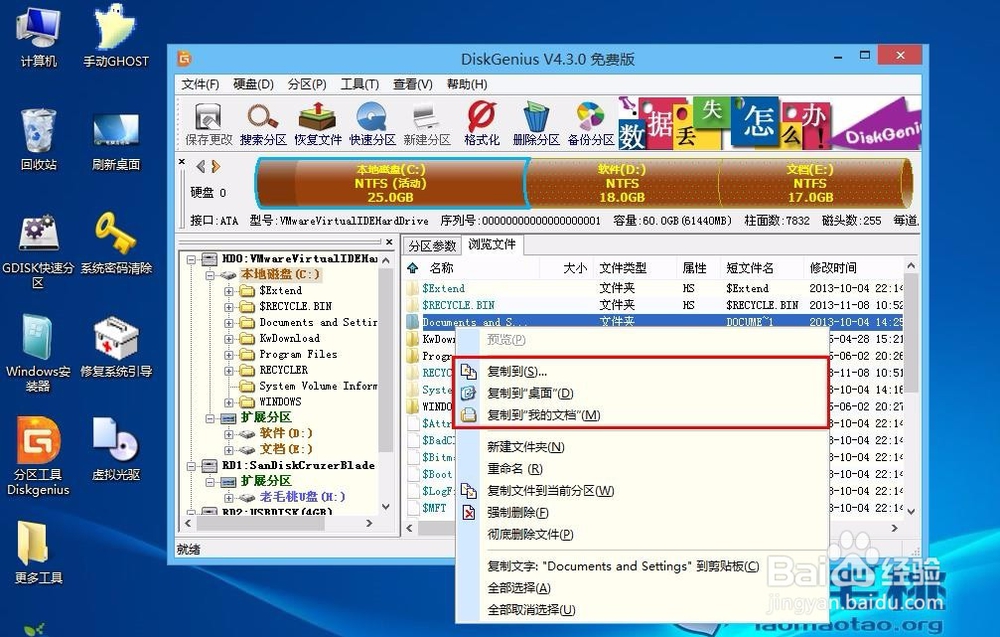The image size is (1000, 637).
Task: Collapse the 本地磁盘 (C:) tree node
Action: [x=210, y=275]
